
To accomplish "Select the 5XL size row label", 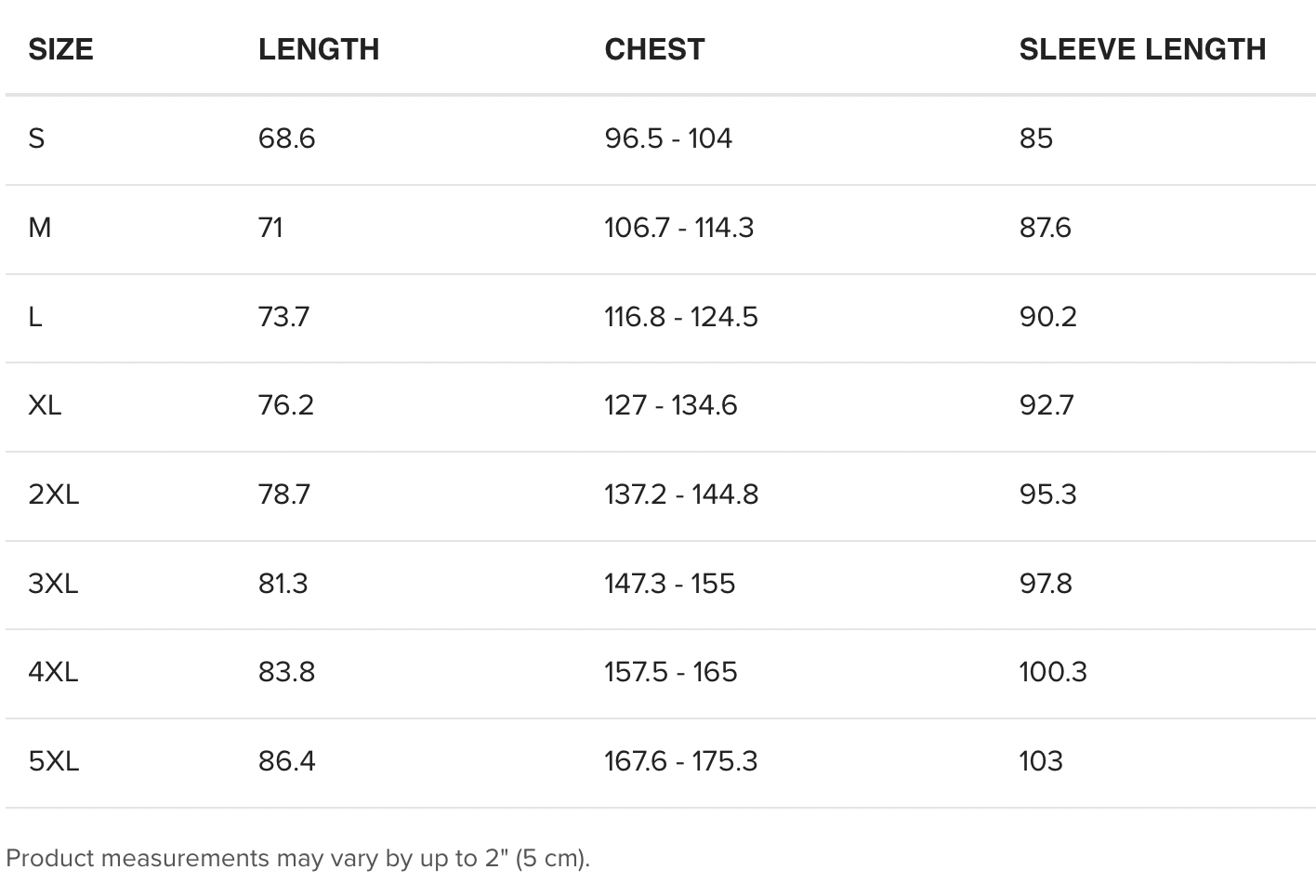I will pos(54,761).
